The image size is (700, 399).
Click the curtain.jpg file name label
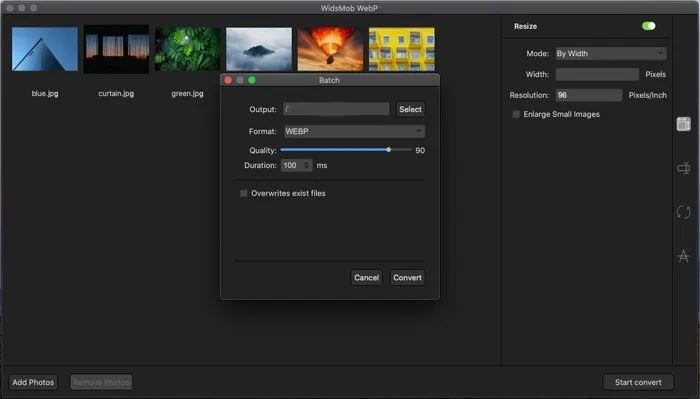116,94
